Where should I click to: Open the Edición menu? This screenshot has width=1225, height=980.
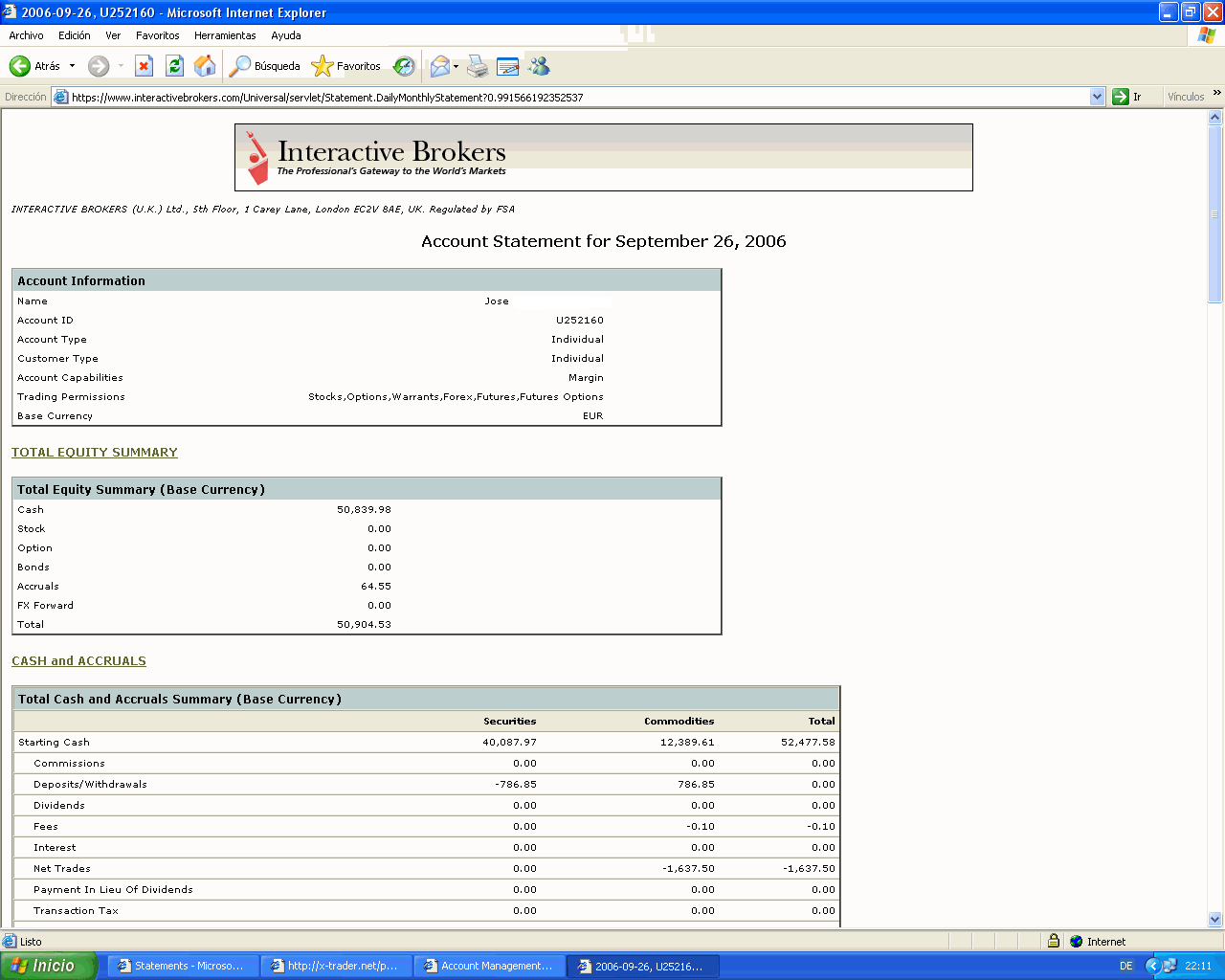[75, 35]
